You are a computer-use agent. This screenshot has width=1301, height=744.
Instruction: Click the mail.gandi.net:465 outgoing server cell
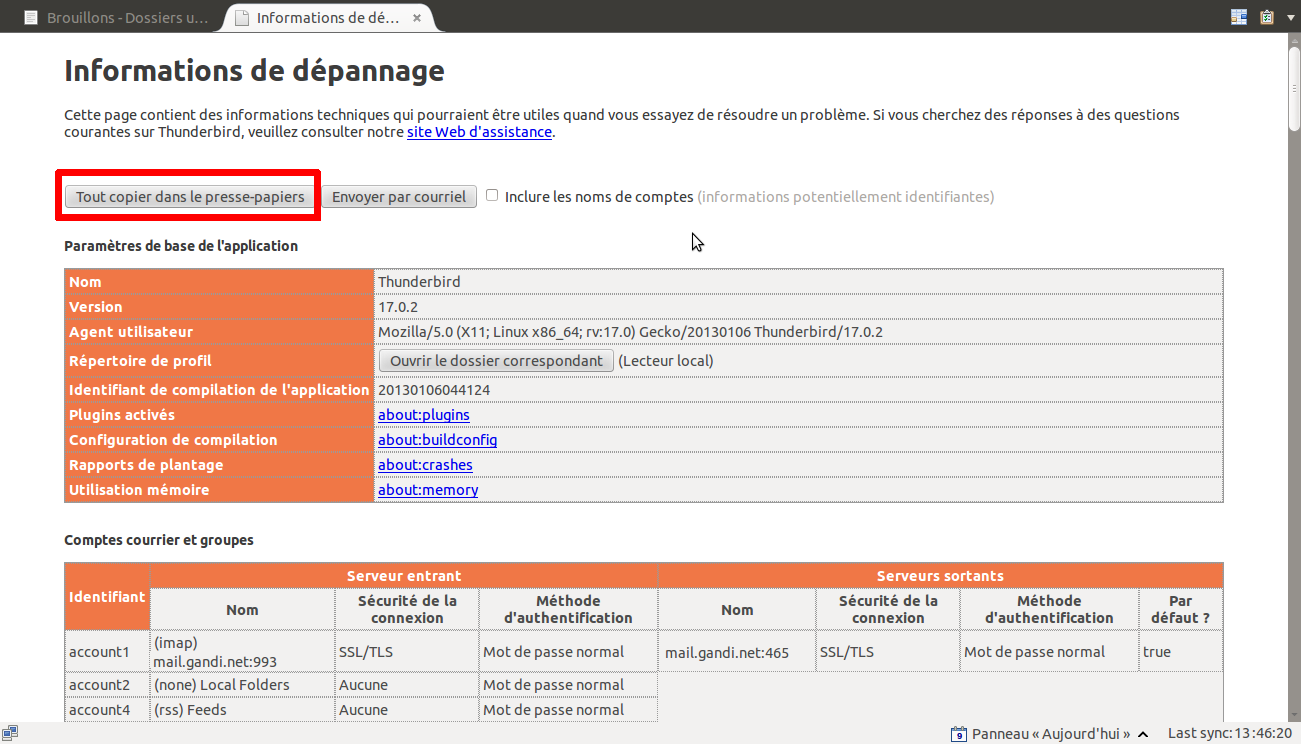click(x=736, y=652)
